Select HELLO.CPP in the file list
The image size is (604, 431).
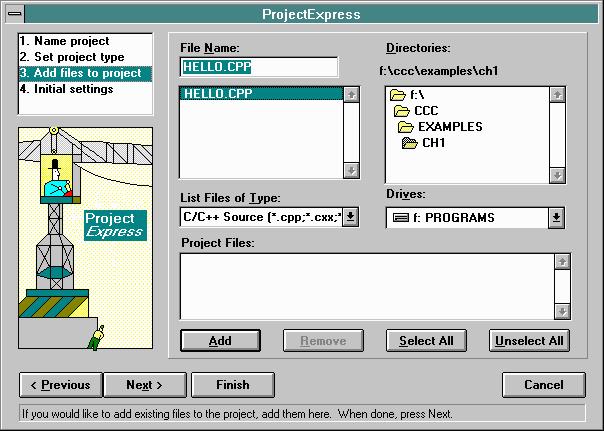pos(261,94)
